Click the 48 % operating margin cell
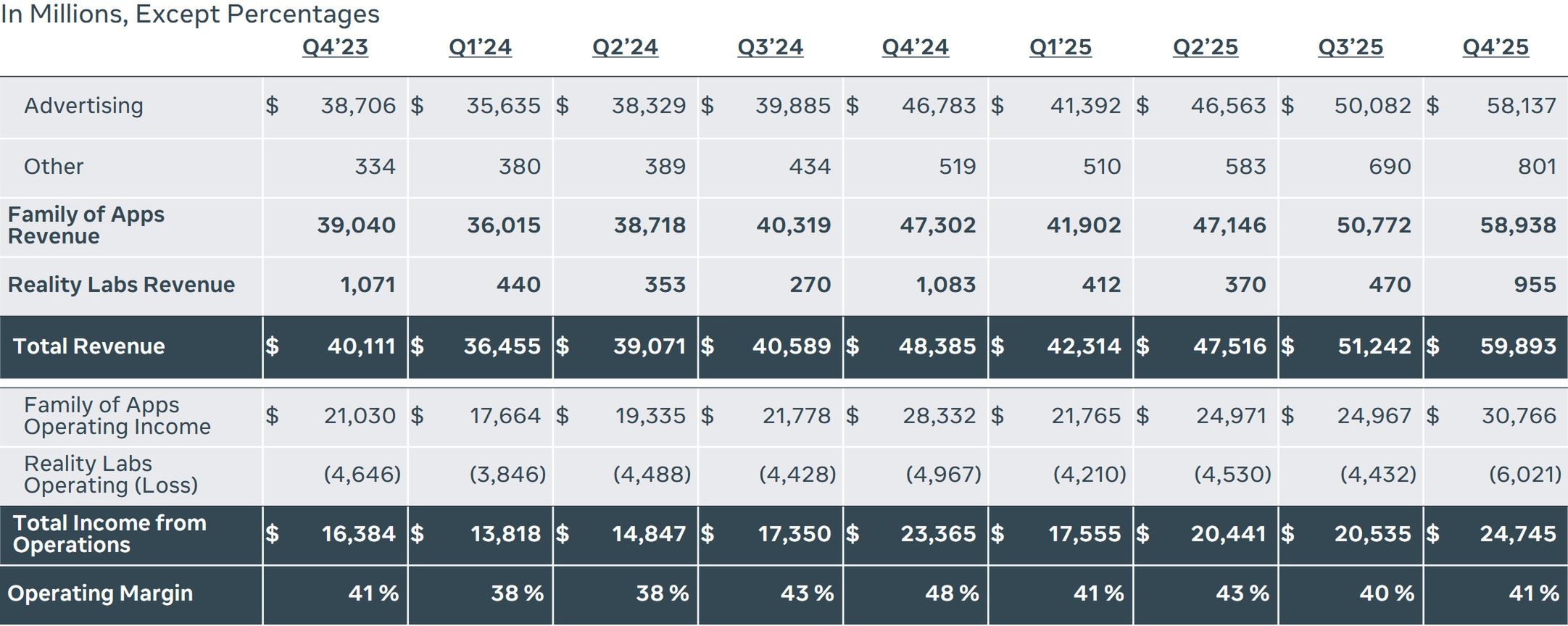This screenshot has width=1568, height=626. (x=951, y=593)
